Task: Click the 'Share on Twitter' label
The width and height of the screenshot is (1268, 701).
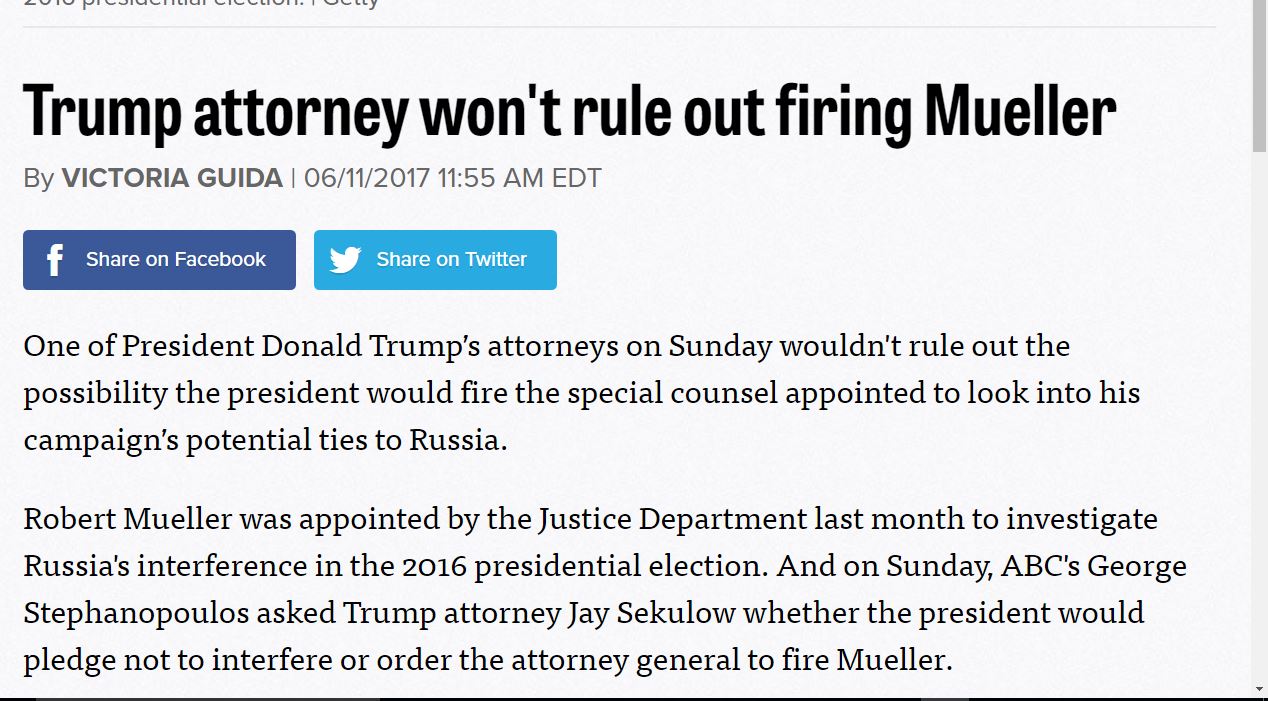Action: [x=451, y=259]
